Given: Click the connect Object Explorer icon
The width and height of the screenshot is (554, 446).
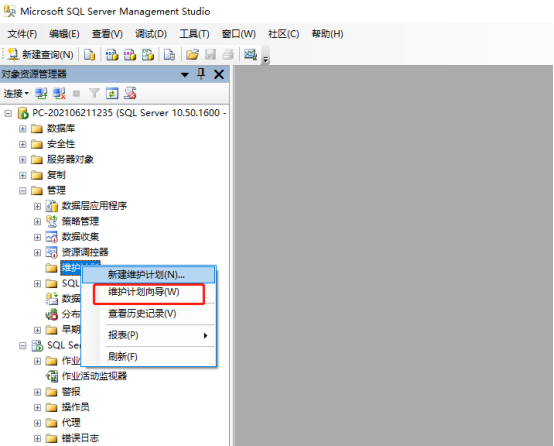Looking at the screenshot, I should 41,94.
